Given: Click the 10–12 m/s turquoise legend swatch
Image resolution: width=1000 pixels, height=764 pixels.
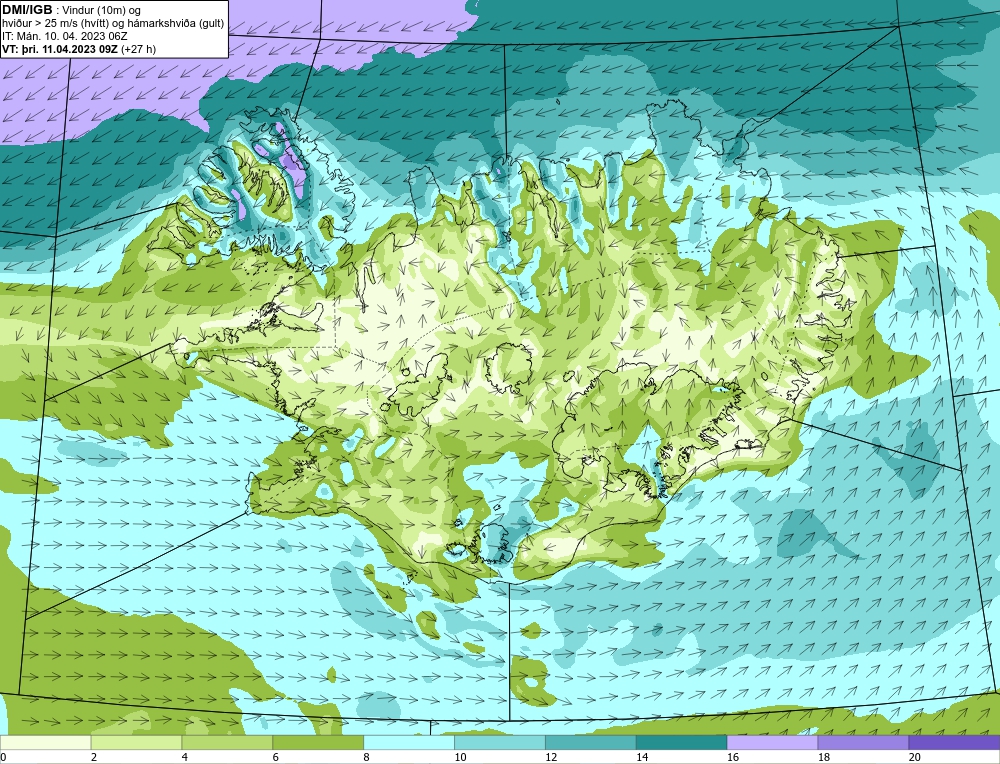Looking at the screenshot, I should pyautogui.click(x=500, y=742).
